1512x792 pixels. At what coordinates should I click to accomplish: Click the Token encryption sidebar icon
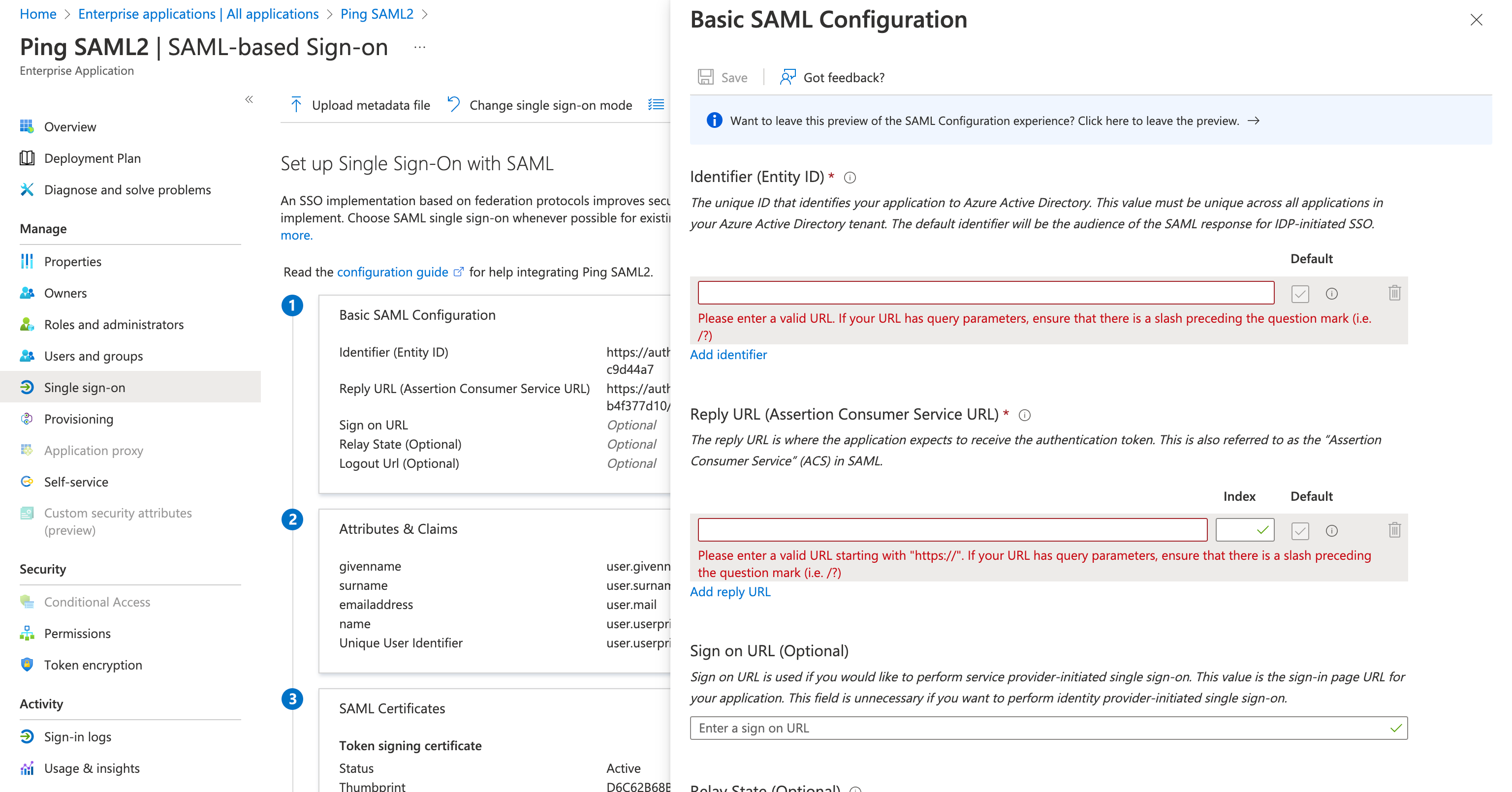coord(27,665)
